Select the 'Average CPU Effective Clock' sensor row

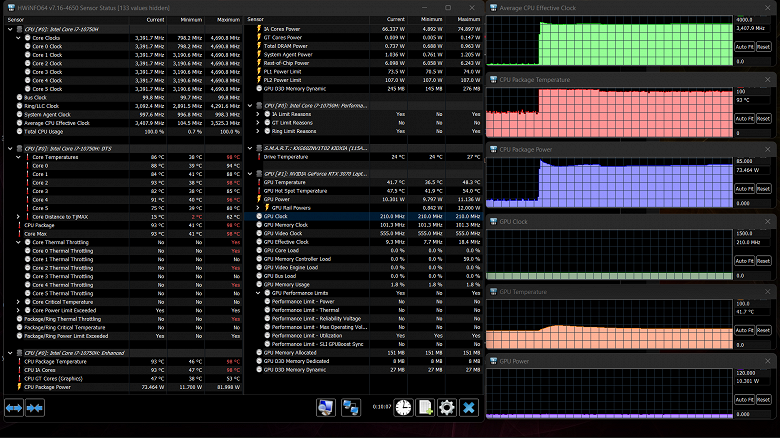123,123
